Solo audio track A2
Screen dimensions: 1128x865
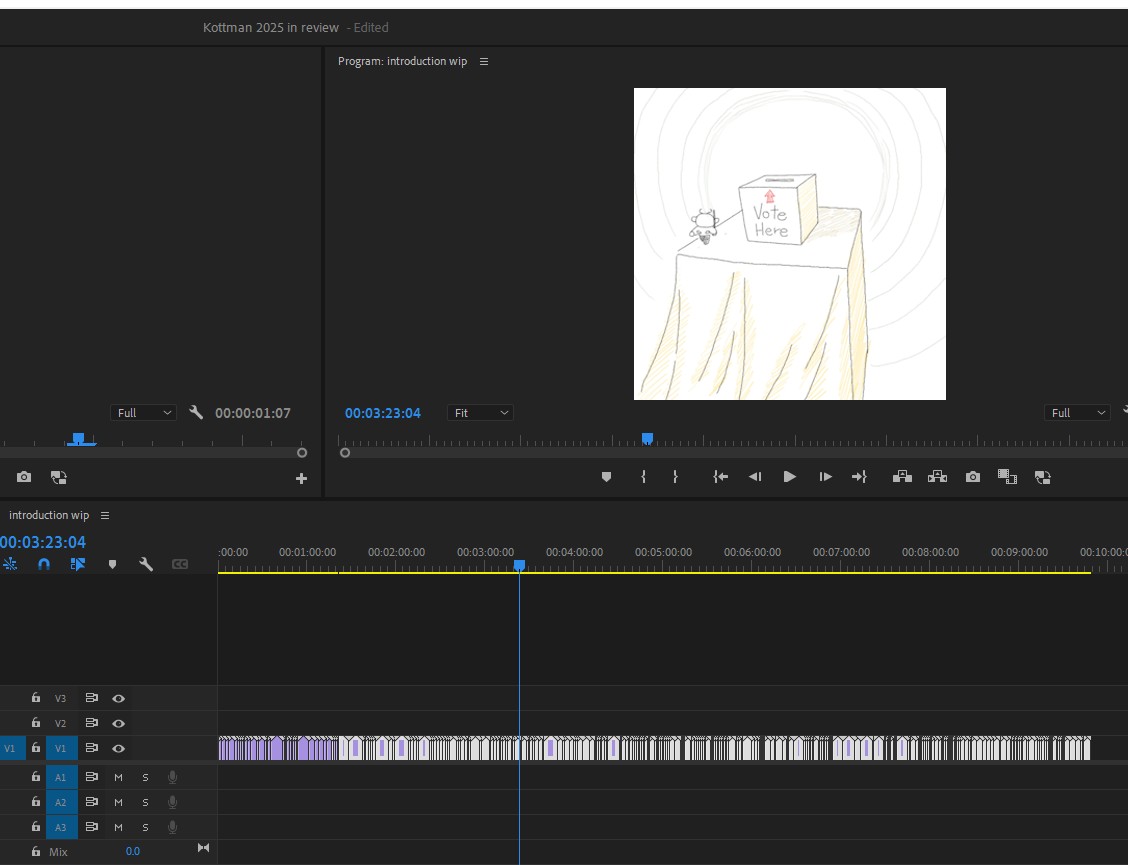coord(145,802)
